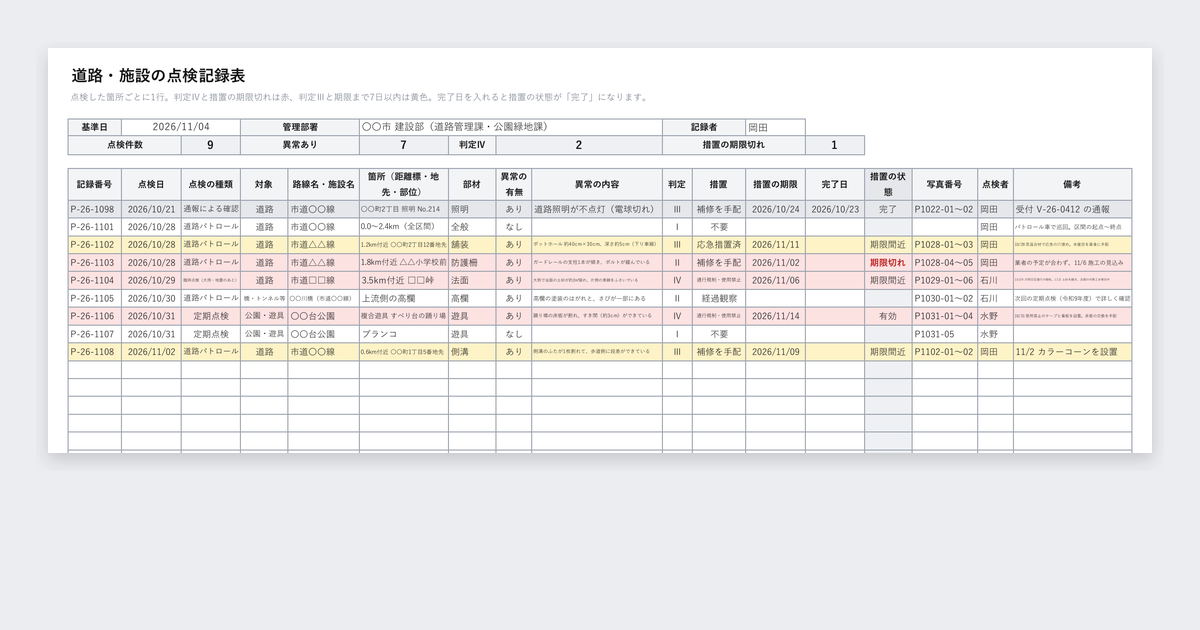The width and height of the screenshot is (1200, 630).
Task: Select the 応急措置済 action cell
Action: [718, 245]
